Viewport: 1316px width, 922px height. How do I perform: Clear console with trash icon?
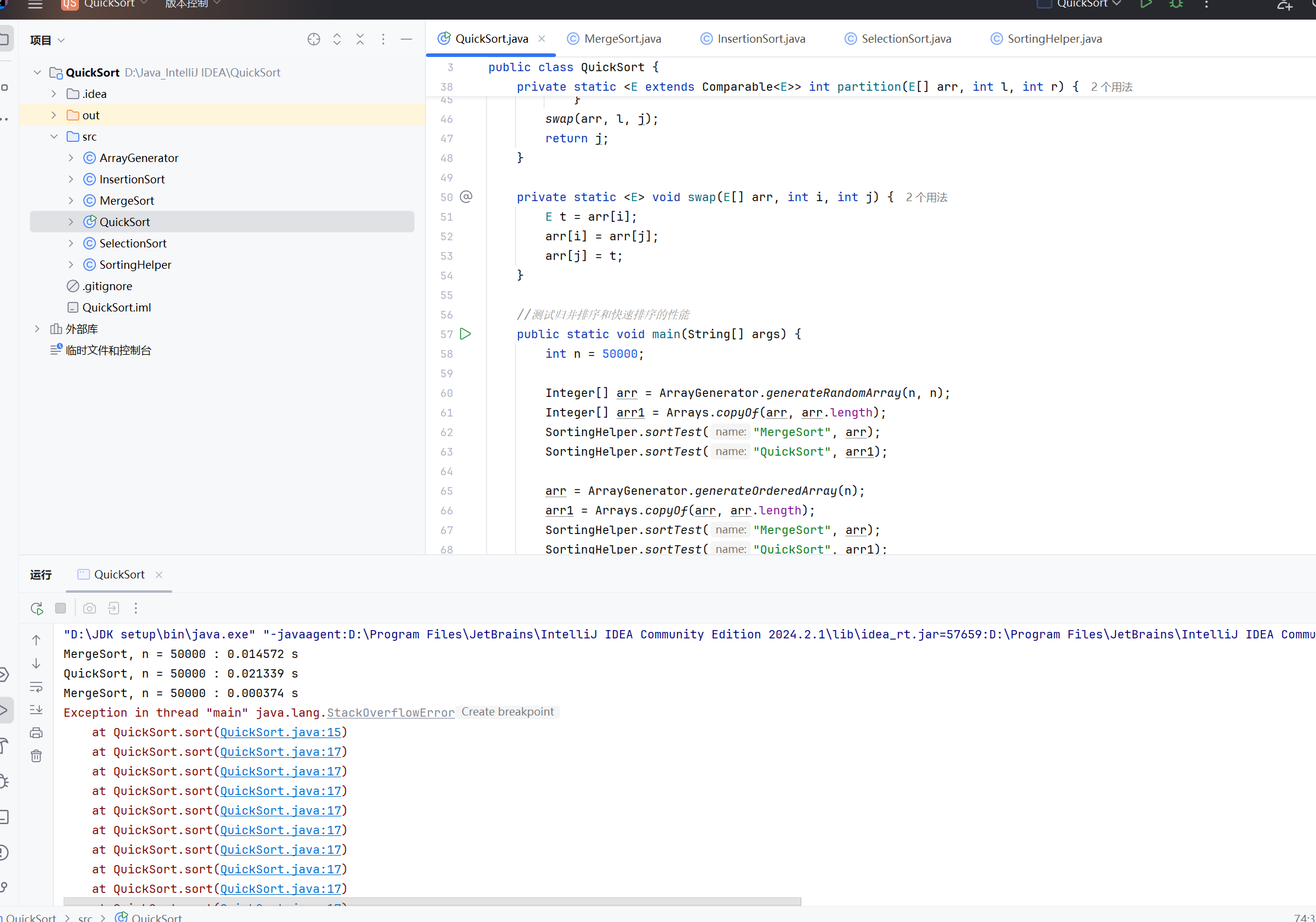[x=36, y=756]
